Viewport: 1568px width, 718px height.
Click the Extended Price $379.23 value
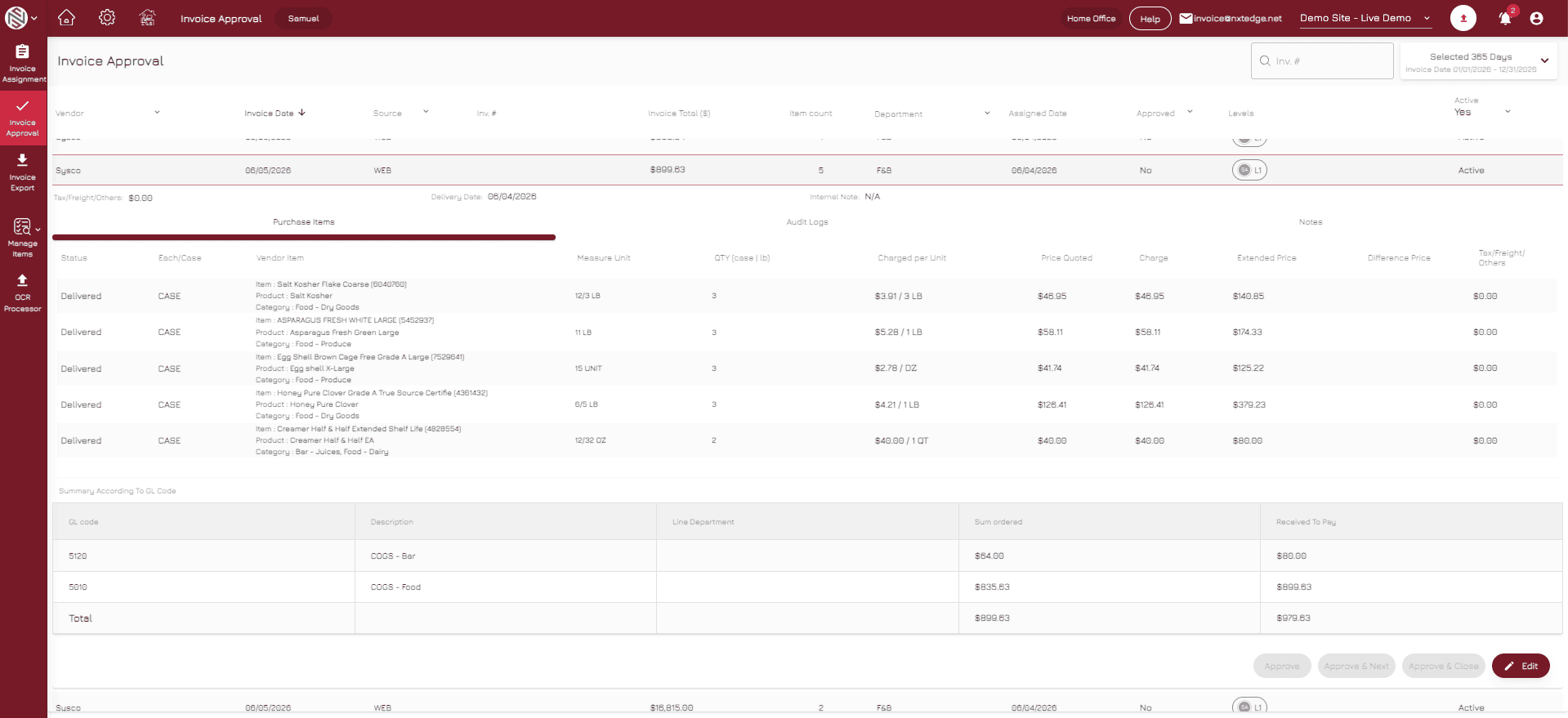point(1249,404)
